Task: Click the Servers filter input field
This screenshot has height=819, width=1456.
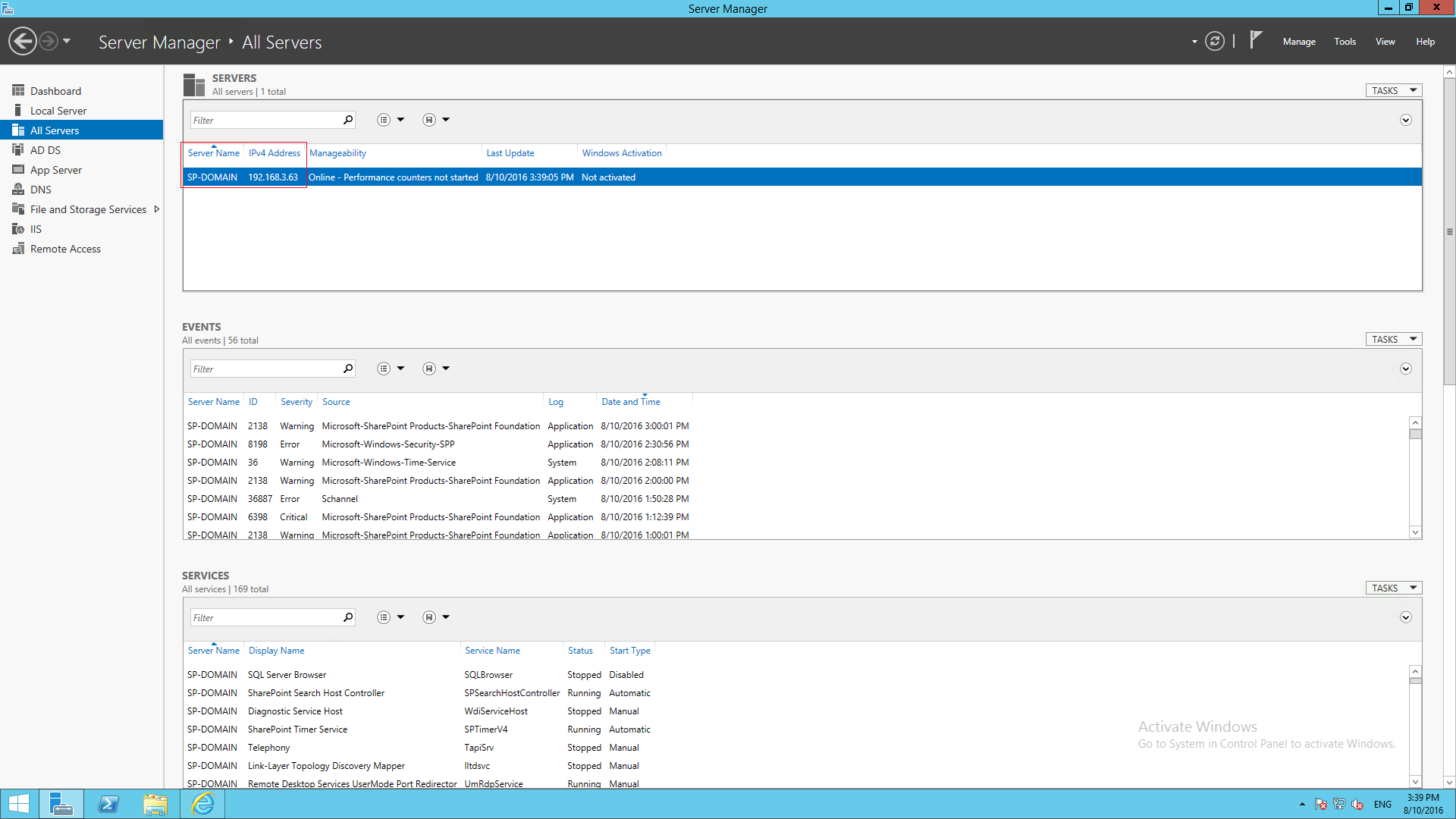Action: (x=265, y=120)
